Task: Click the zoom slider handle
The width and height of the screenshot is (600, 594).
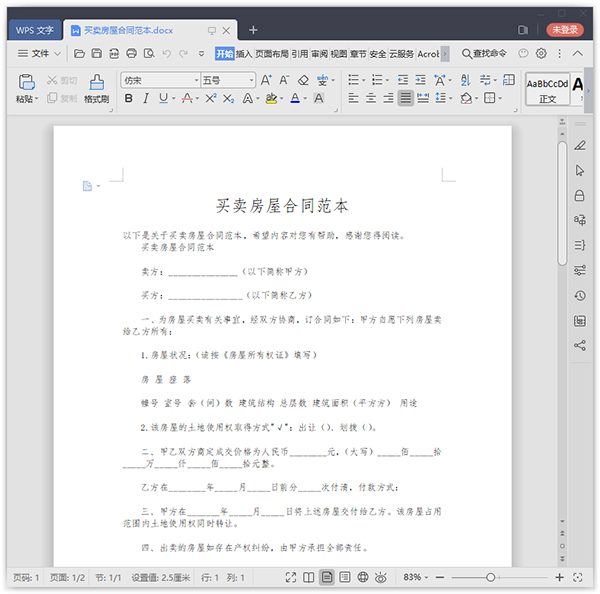Action: point(490,577)
